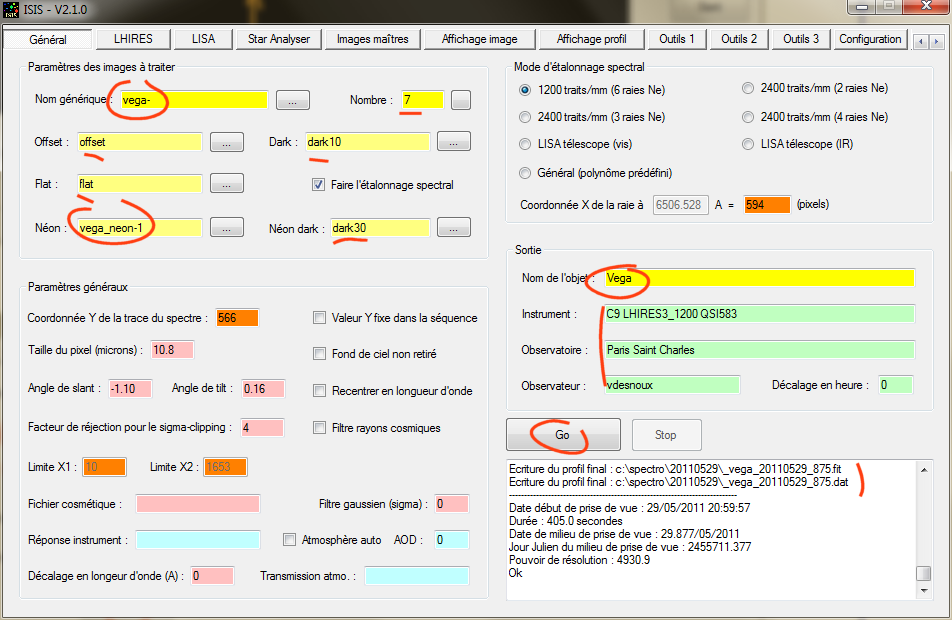
Task: Click browse button next to Flat field
Action: (x=226, y=184)
